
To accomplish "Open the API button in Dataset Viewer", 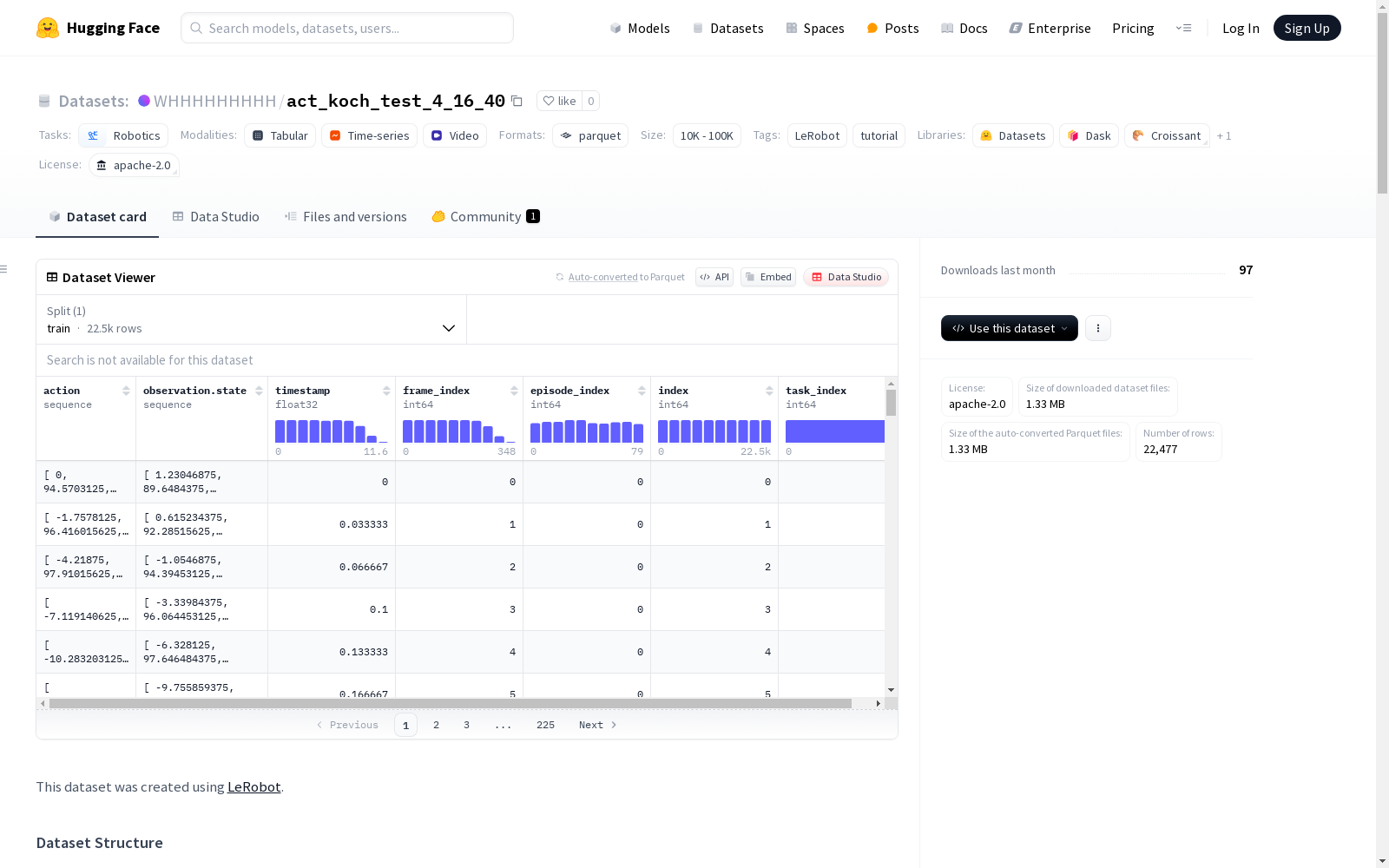I will (714, 277).
